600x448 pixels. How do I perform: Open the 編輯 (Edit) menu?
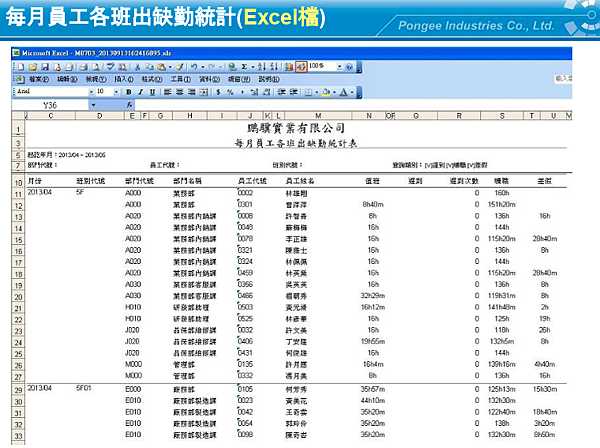[x=67, y=79]
